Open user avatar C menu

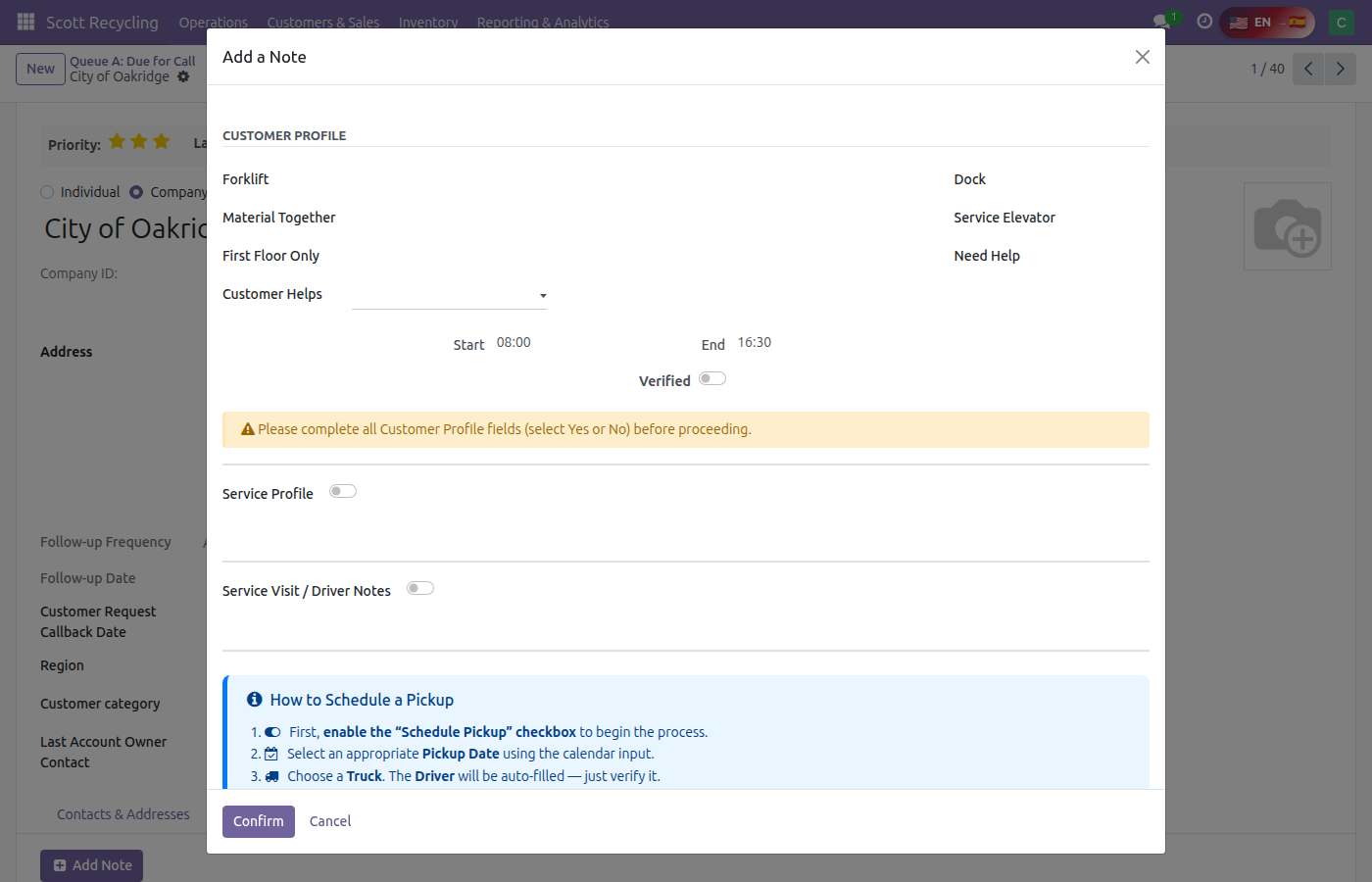pos(1342,22)
